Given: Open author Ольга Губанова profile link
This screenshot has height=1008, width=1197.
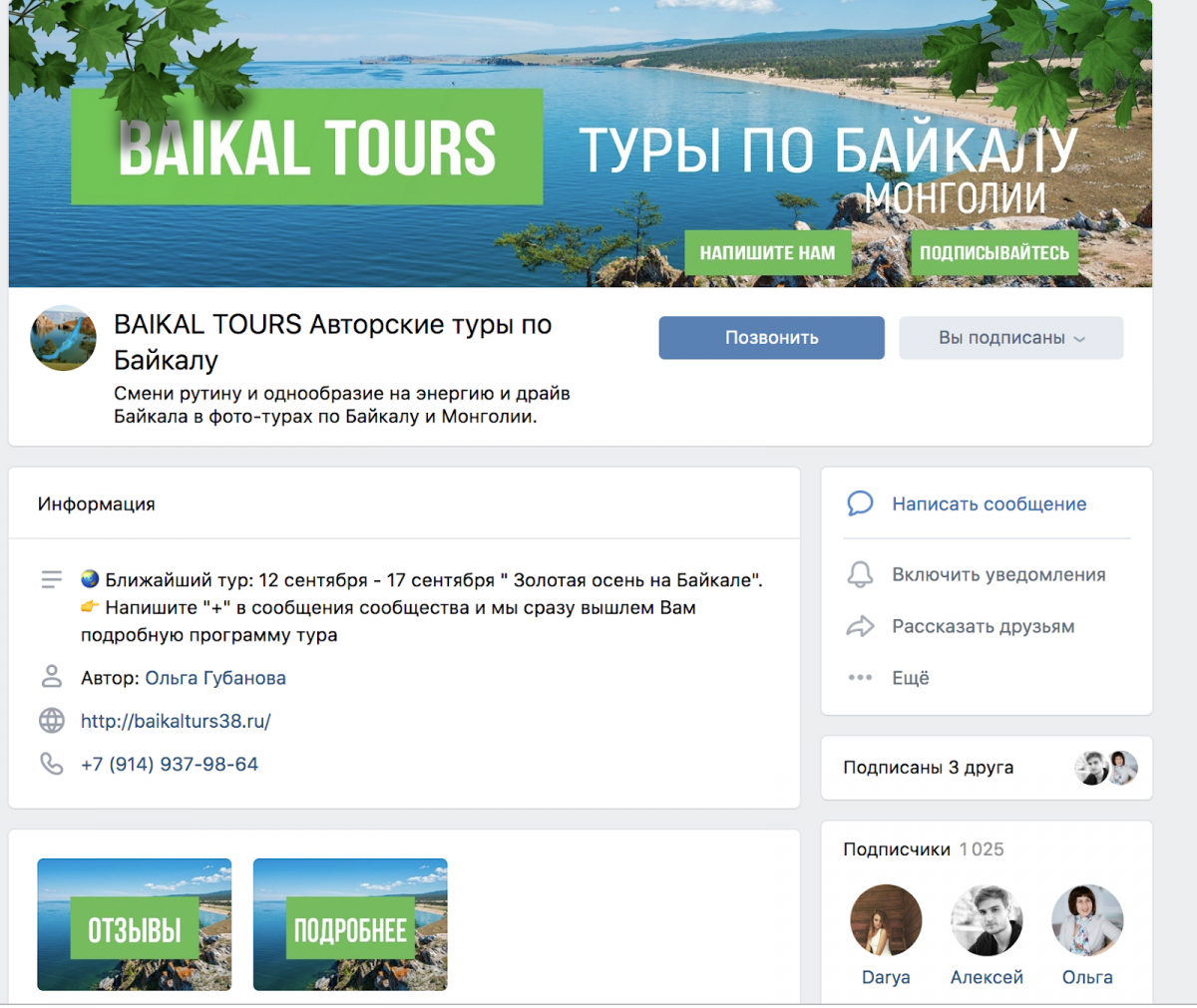Looking at the screenshot, I should pos(215,678).
